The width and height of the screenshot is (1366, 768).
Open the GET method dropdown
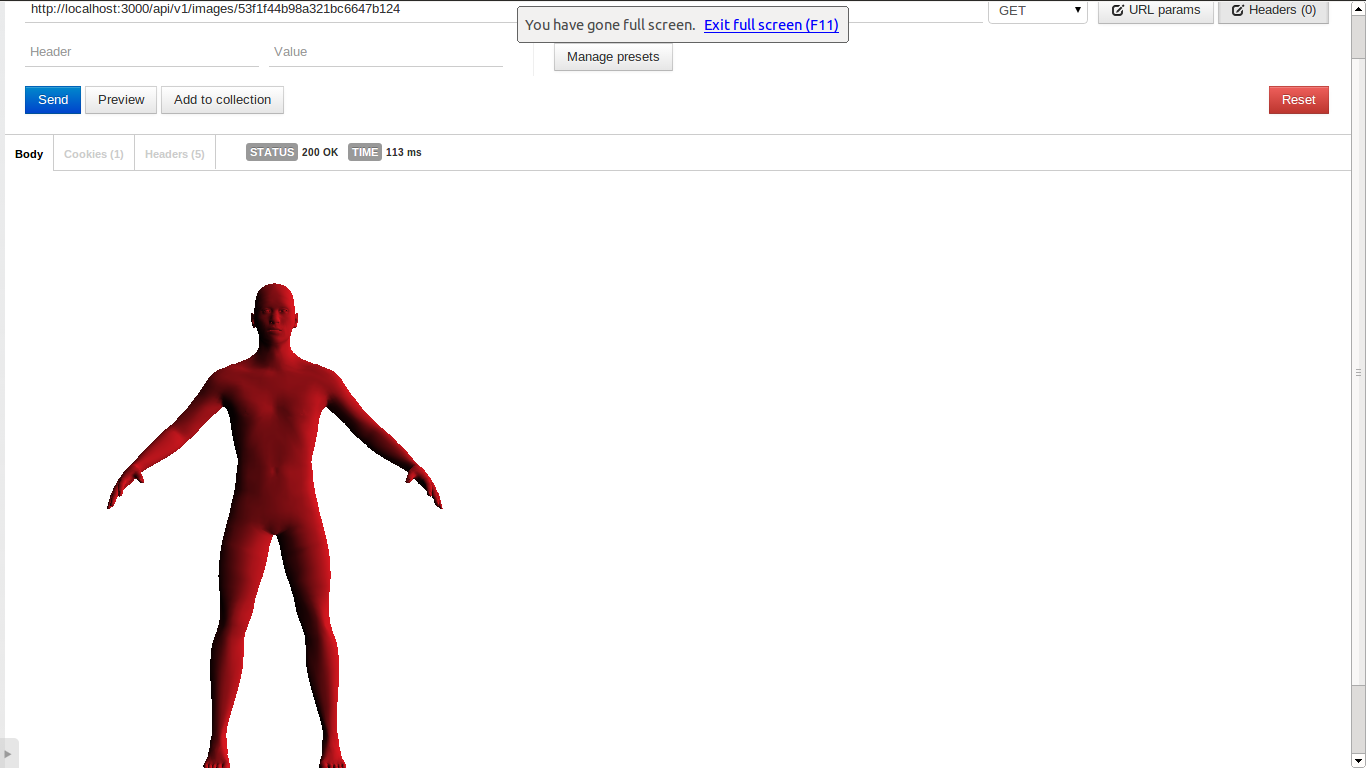click(x=1038, y=11)
